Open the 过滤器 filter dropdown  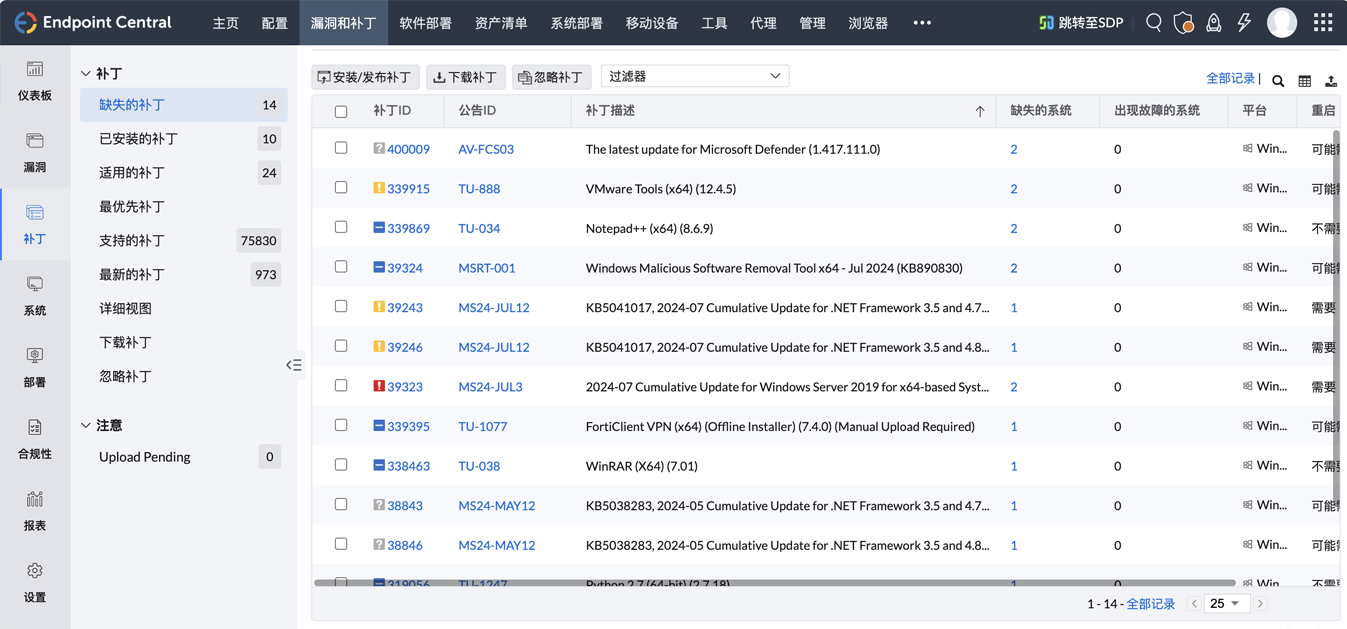click(695, 76)
